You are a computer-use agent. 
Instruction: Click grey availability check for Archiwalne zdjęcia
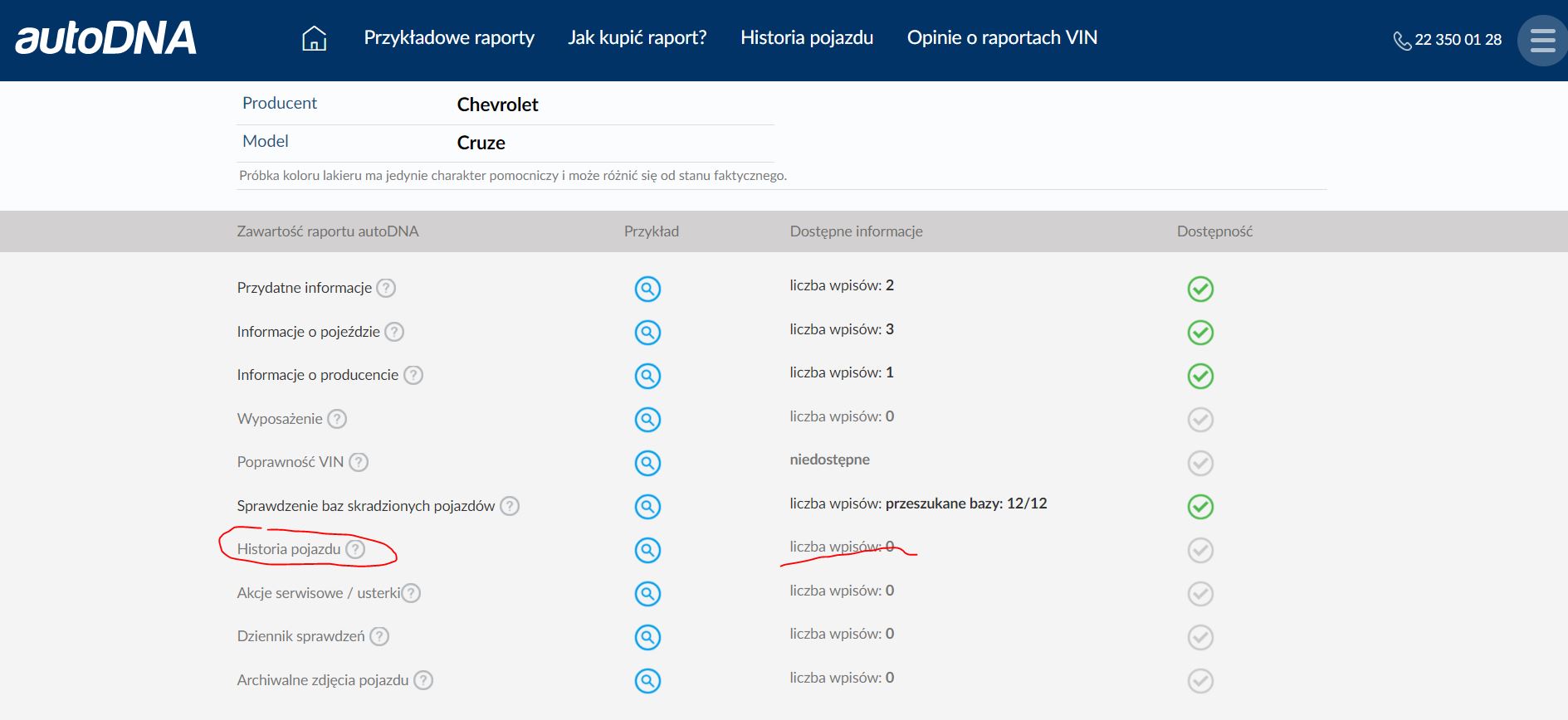(x=1200, y=681)
